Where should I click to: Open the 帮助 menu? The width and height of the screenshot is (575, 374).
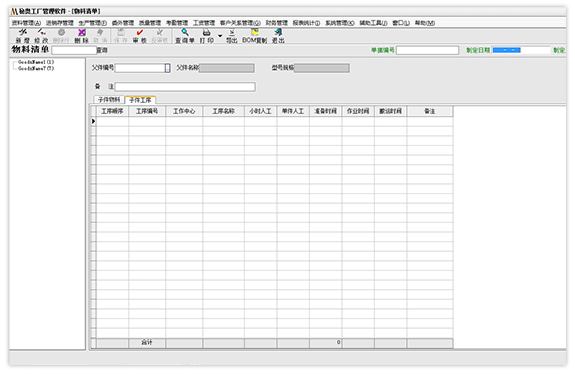point(425,23)
